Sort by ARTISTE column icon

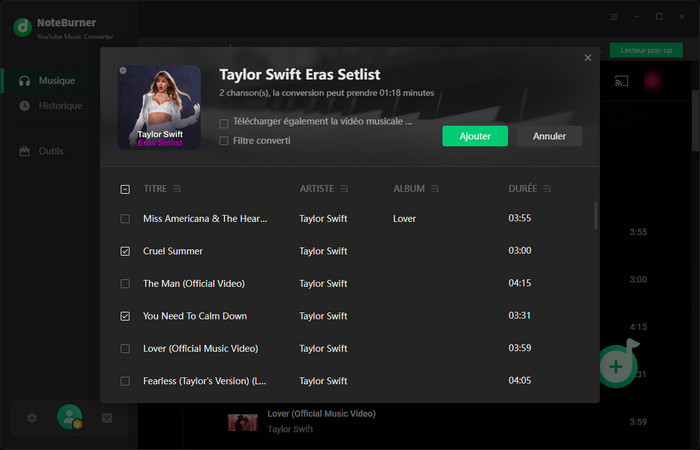(344, 189)
